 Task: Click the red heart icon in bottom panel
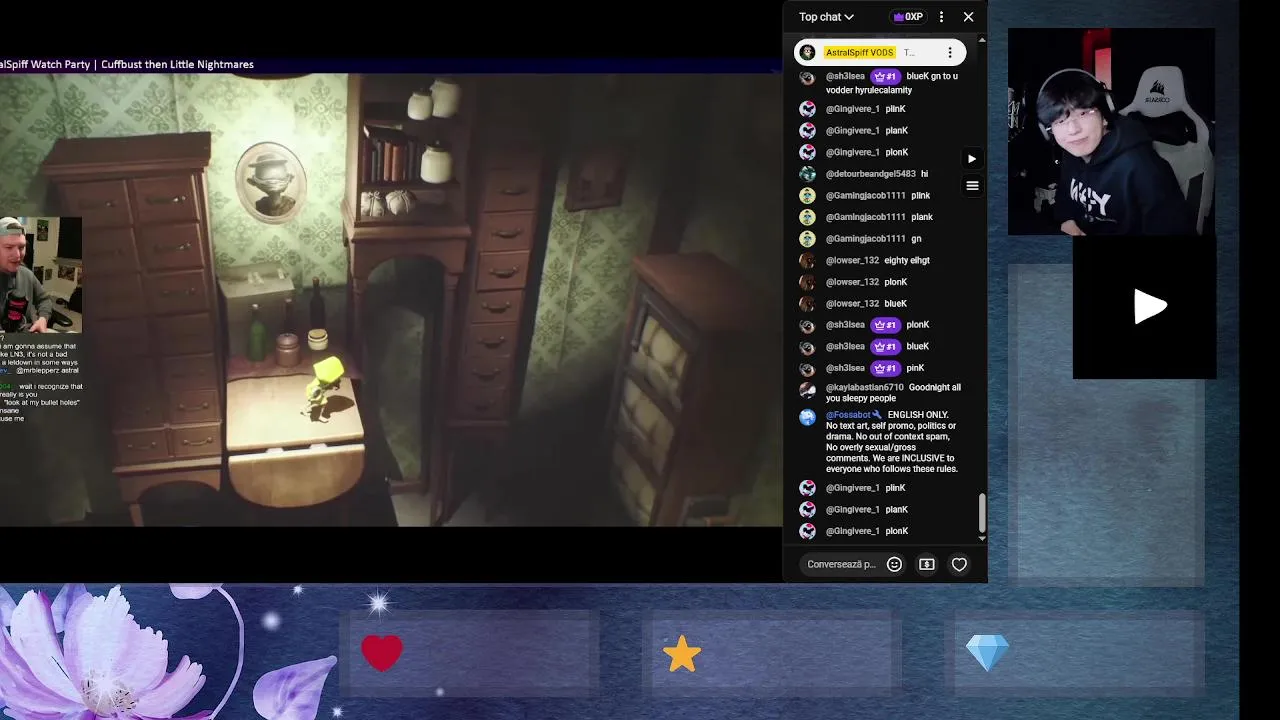pyautogui.click(x=382, y=653)
